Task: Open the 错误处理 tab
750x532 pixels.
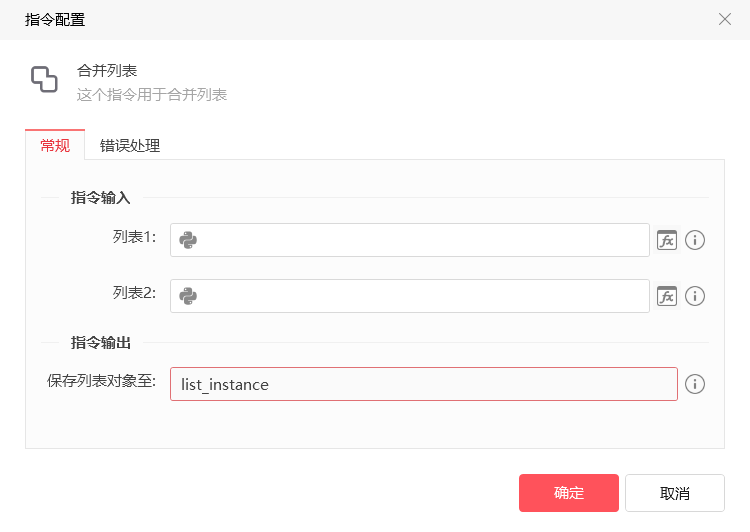Action: point(130,146)
